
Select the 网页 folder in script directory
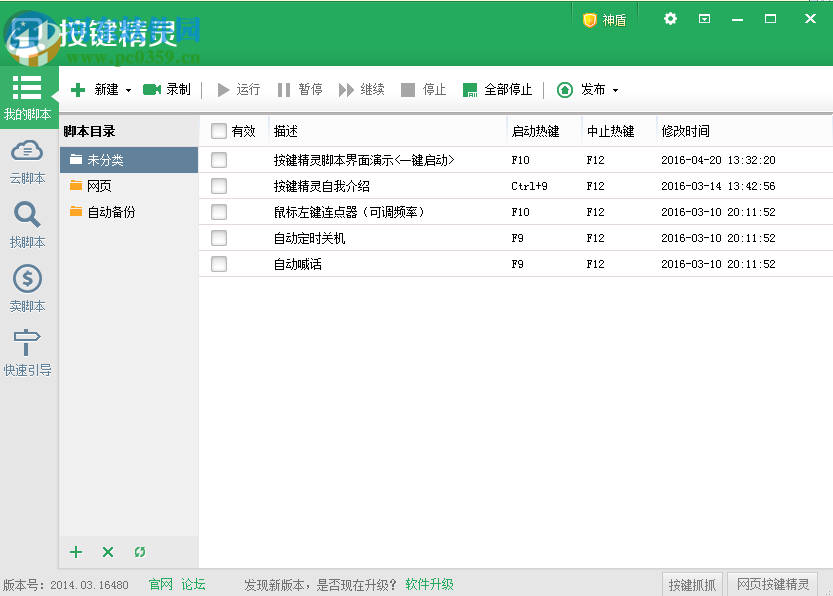pyautogui.click(x=99, y=186)
